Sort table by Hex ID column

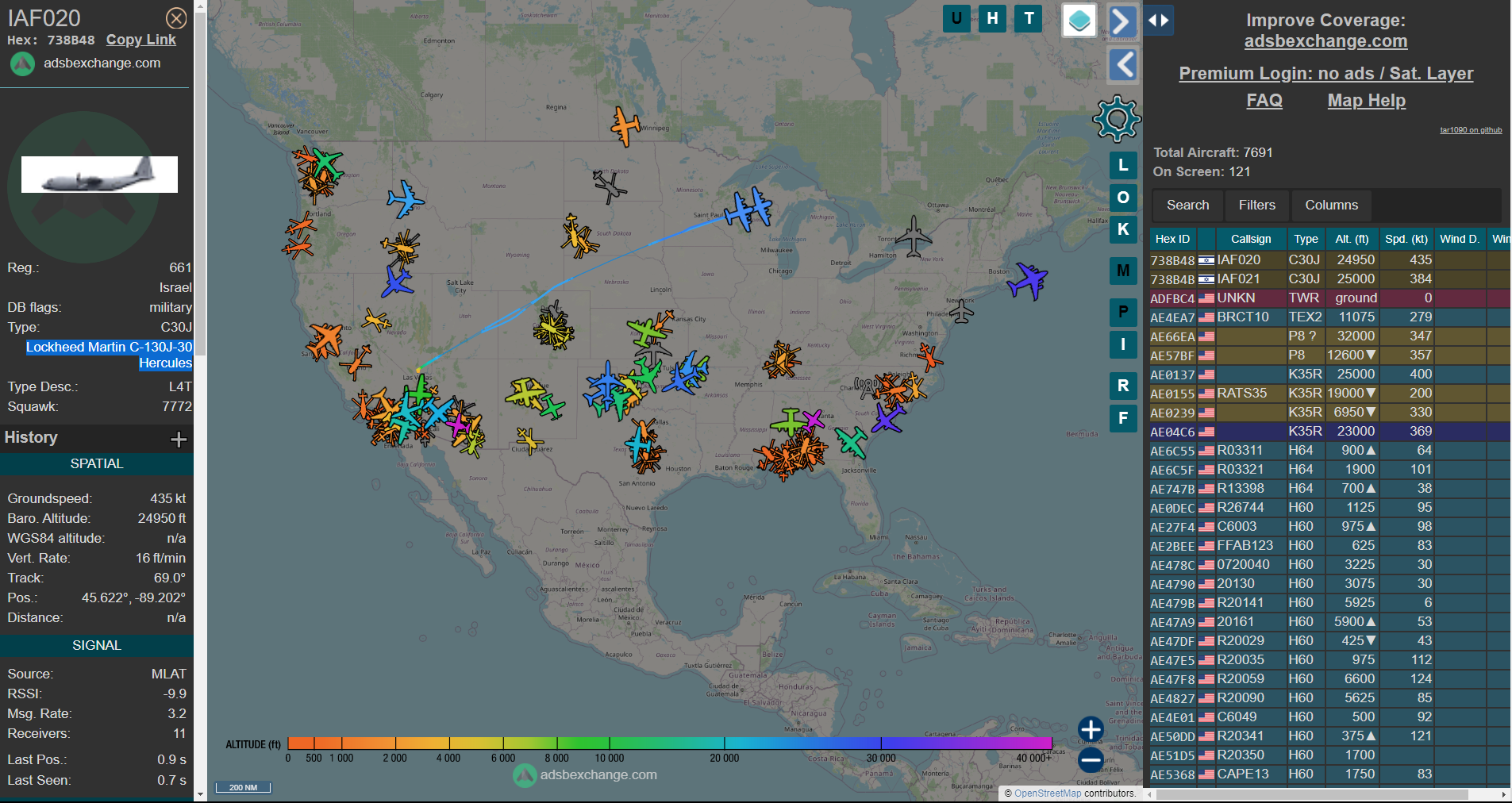coord(1172,239)
